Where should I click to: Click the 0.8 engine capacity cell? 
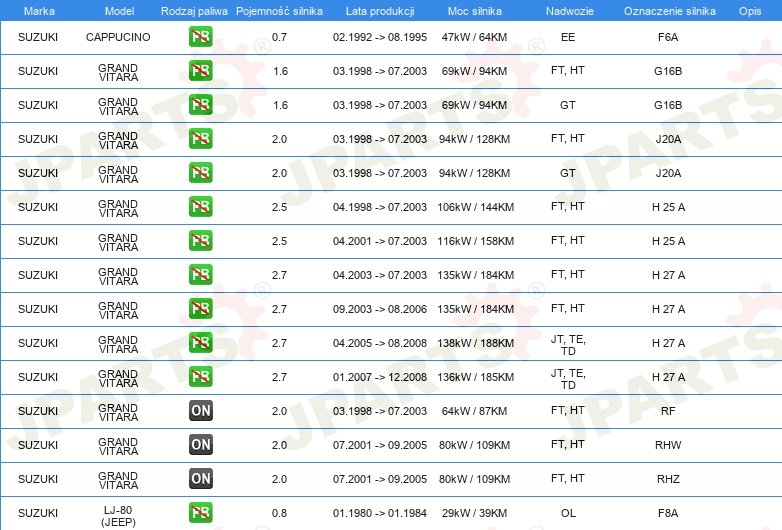tap(279, 513)
